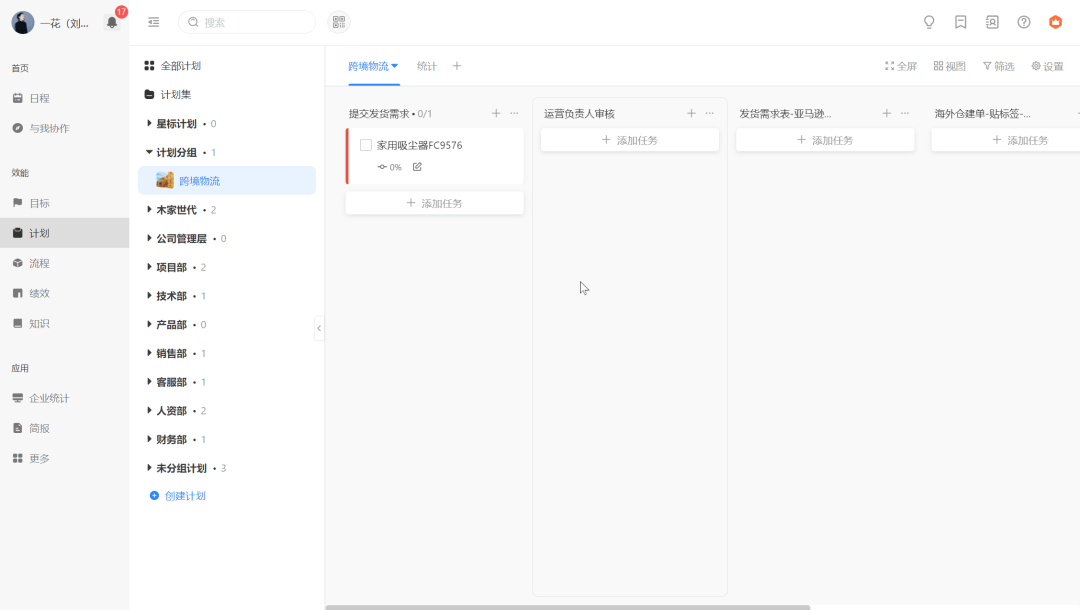
Task: Go to 目标 in the sidebar
Action: click(x=65, y=203)
